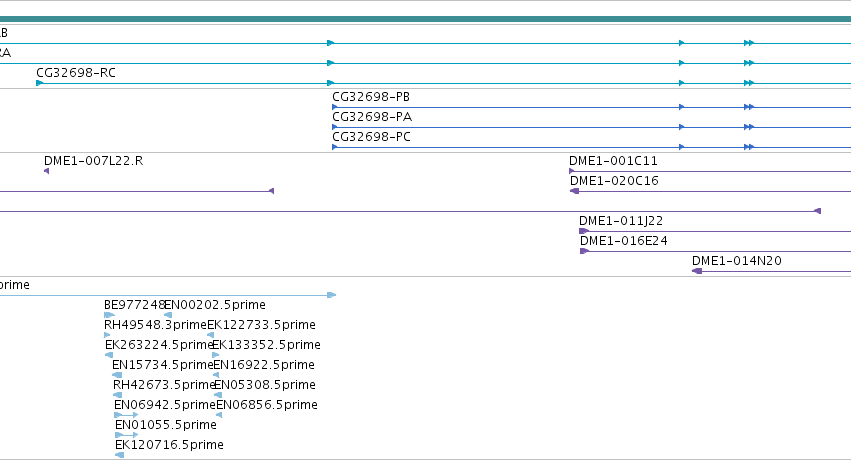This screenshot has width=851, height=460.
Task: Select the EK120716.5prime EST label
Action: (169, 445)
